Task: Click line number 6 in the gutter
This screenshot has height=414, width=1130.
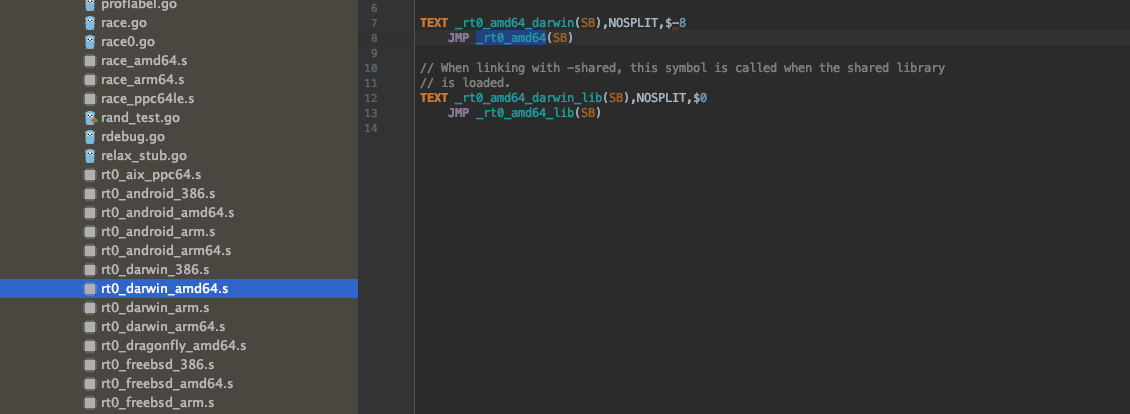Action: click(373, 8)
